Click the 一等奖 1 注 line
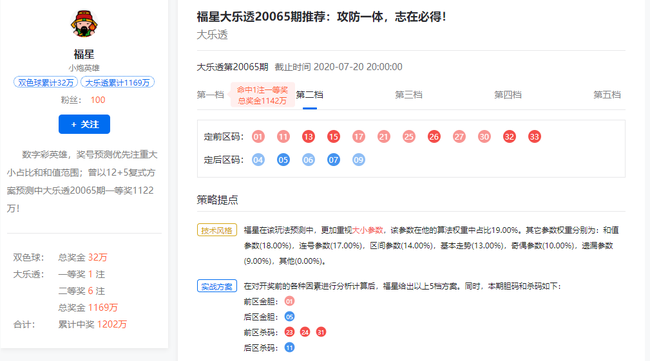 tap(82, 274)
